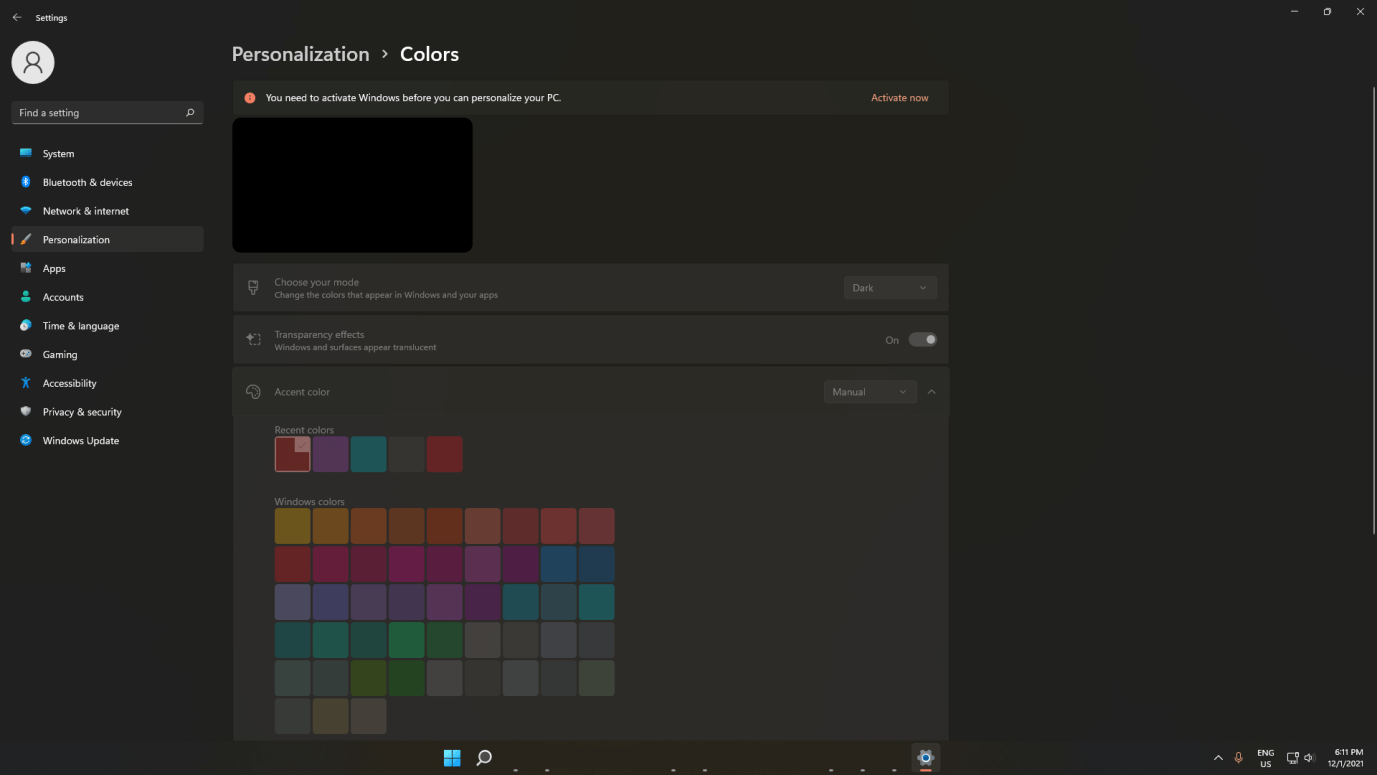Viewport: 1377px width, 775px height.
Task: Click the palette icon beside Accent color
Action: click(x=253, y=392)
